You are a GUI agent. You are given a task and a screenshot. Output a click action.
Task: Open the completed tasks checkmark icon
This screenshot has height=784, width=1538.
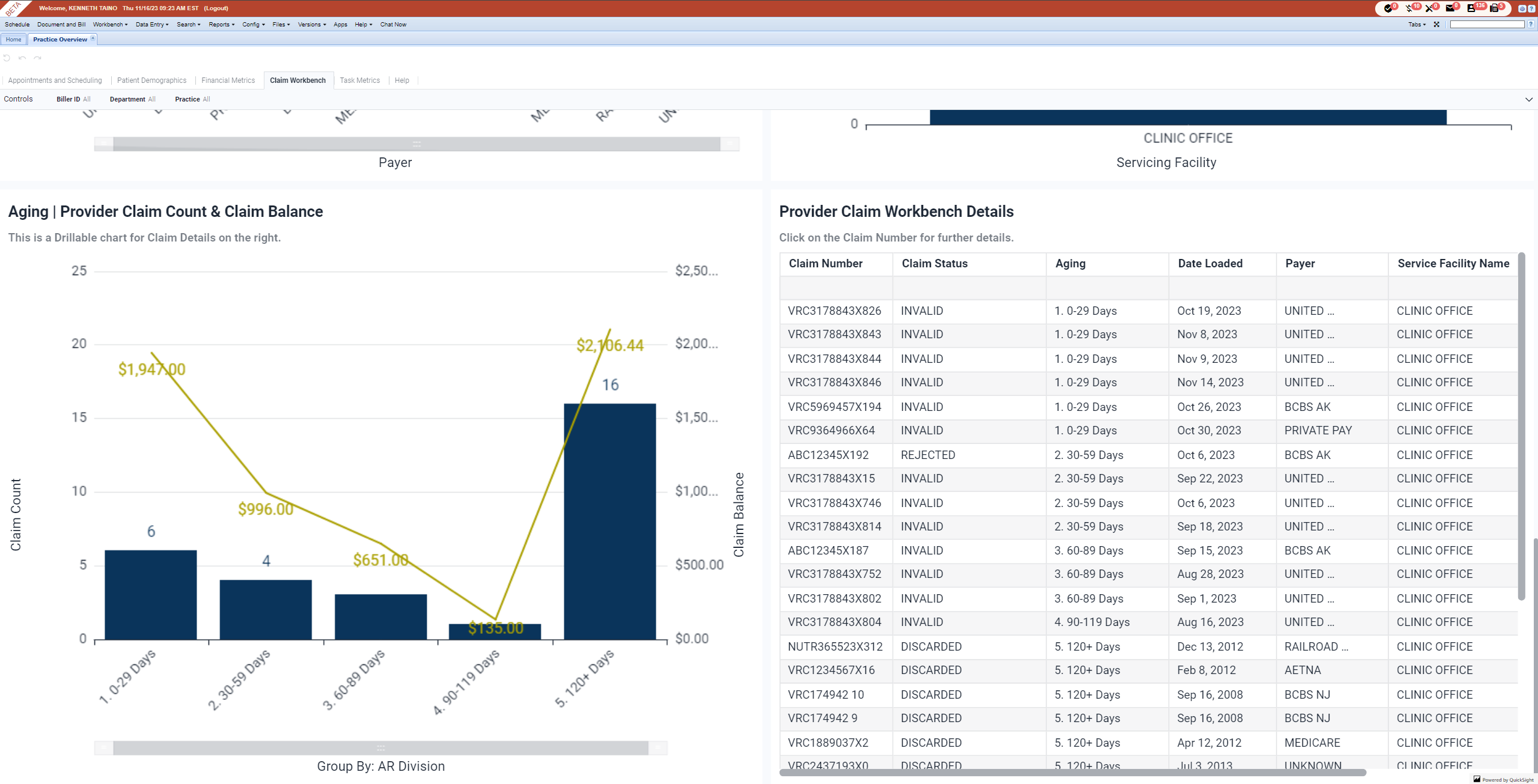[1389, 8]
